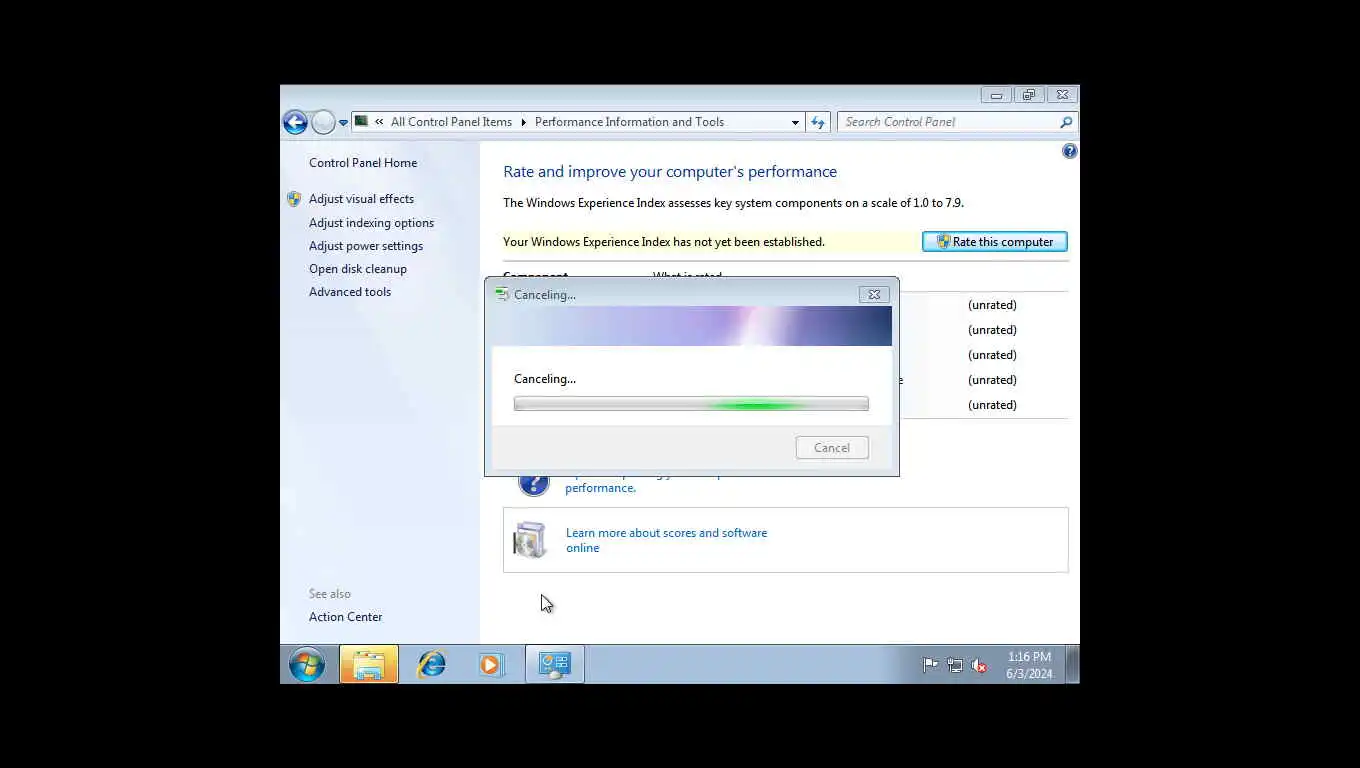Click the control panel icon in address bar
The height and width of the screenshot is (768, 1360).
pyautogui.click(x=362, y=122)
